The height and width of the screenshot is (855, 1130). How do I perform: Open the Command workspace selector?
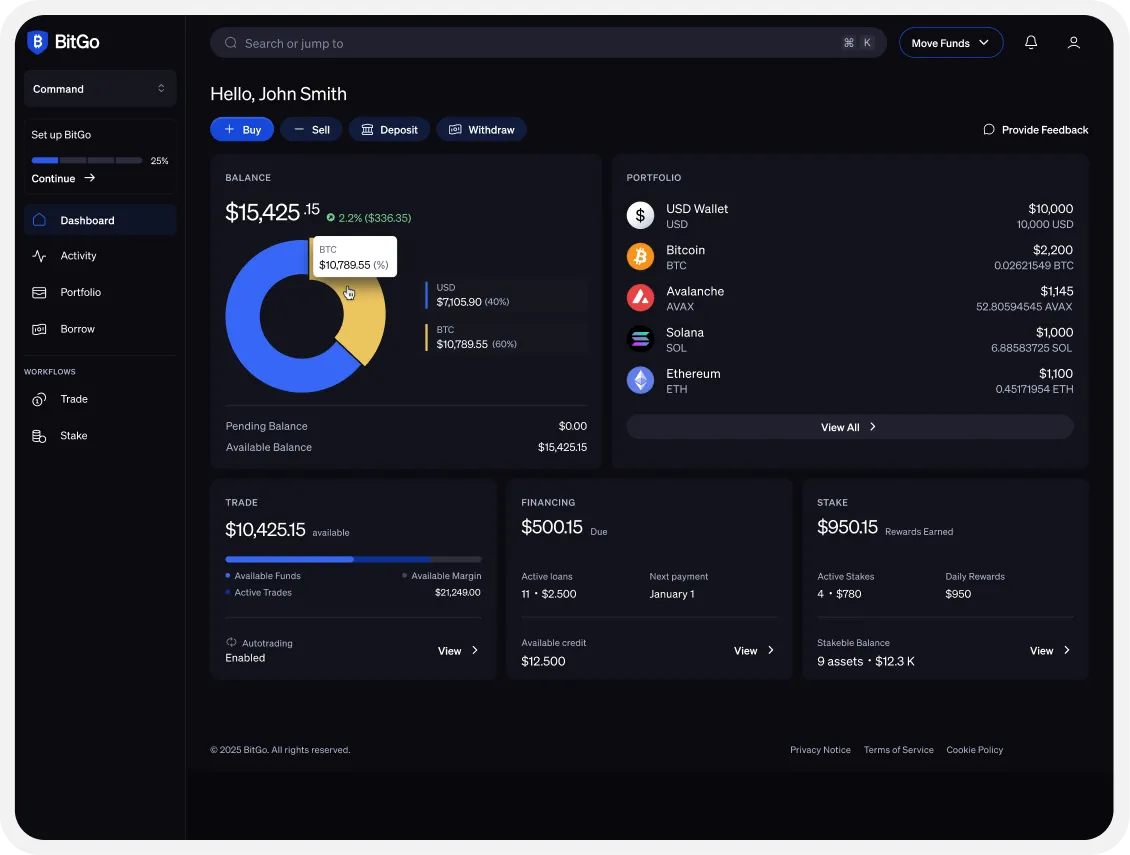coord(100,89)
